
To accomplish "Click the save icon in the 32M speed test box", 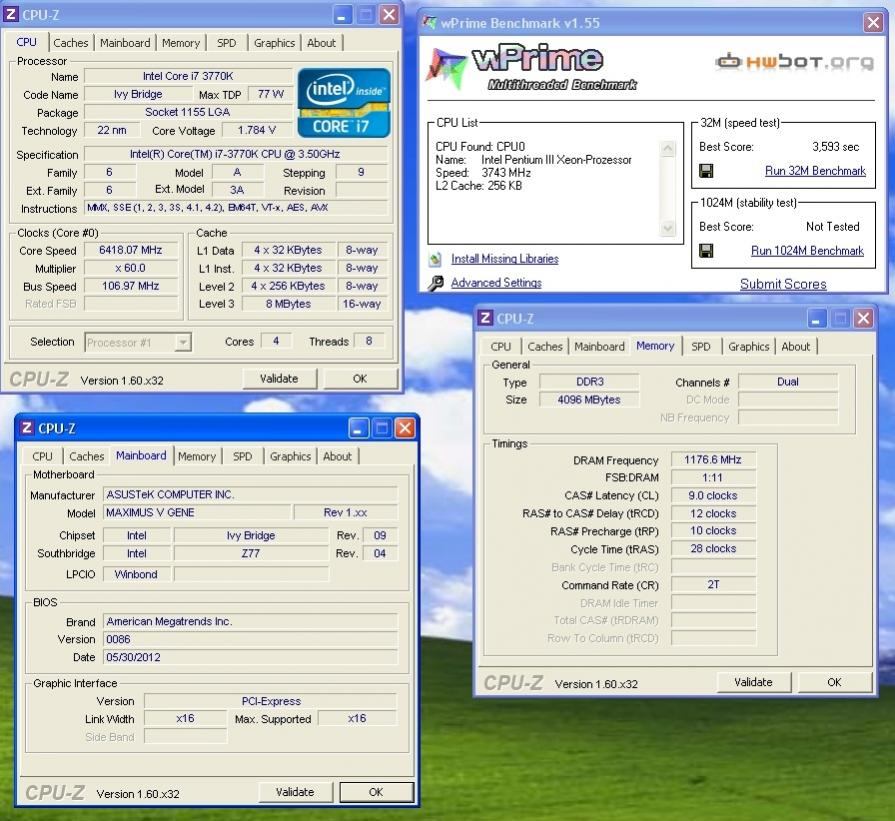I will 706,171.
